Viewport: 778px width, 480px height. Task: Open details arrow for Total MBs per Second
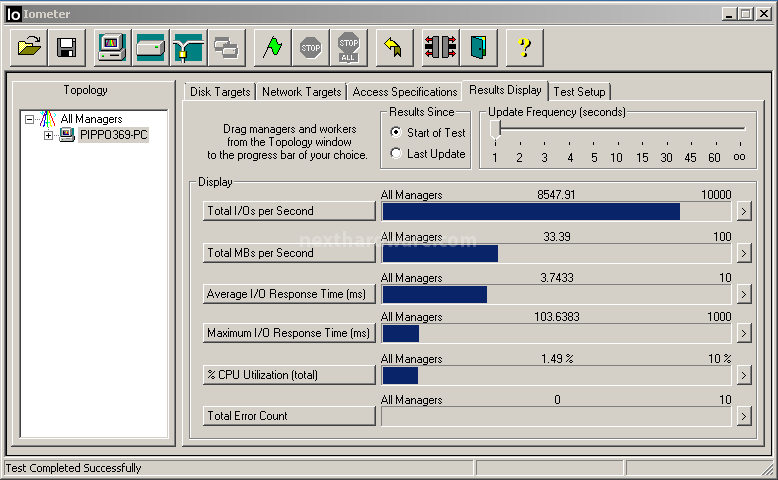pyautogui.click(x=743, y=253)
